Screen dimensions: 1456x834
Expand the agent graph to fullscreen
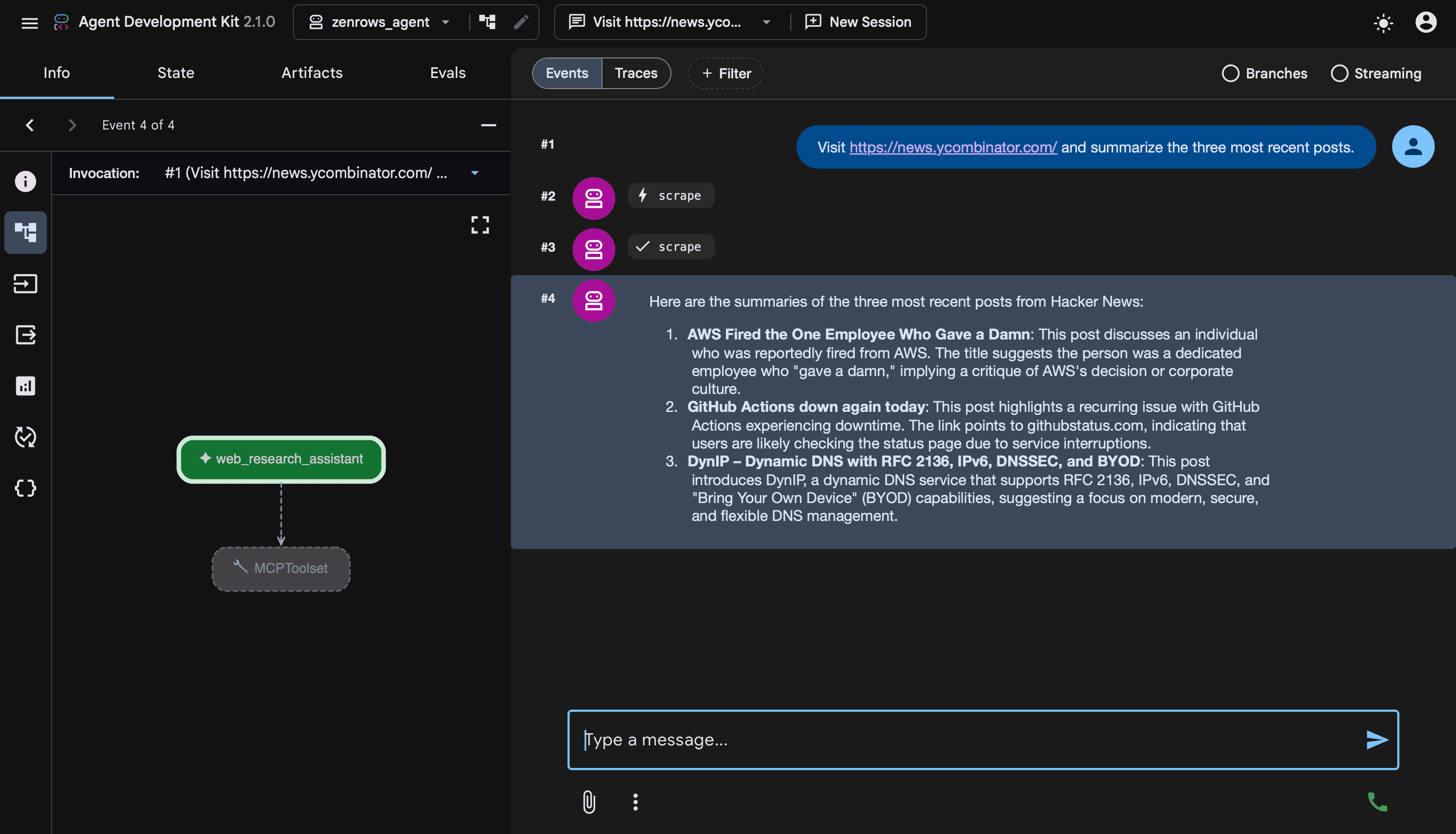pos(480,225)
